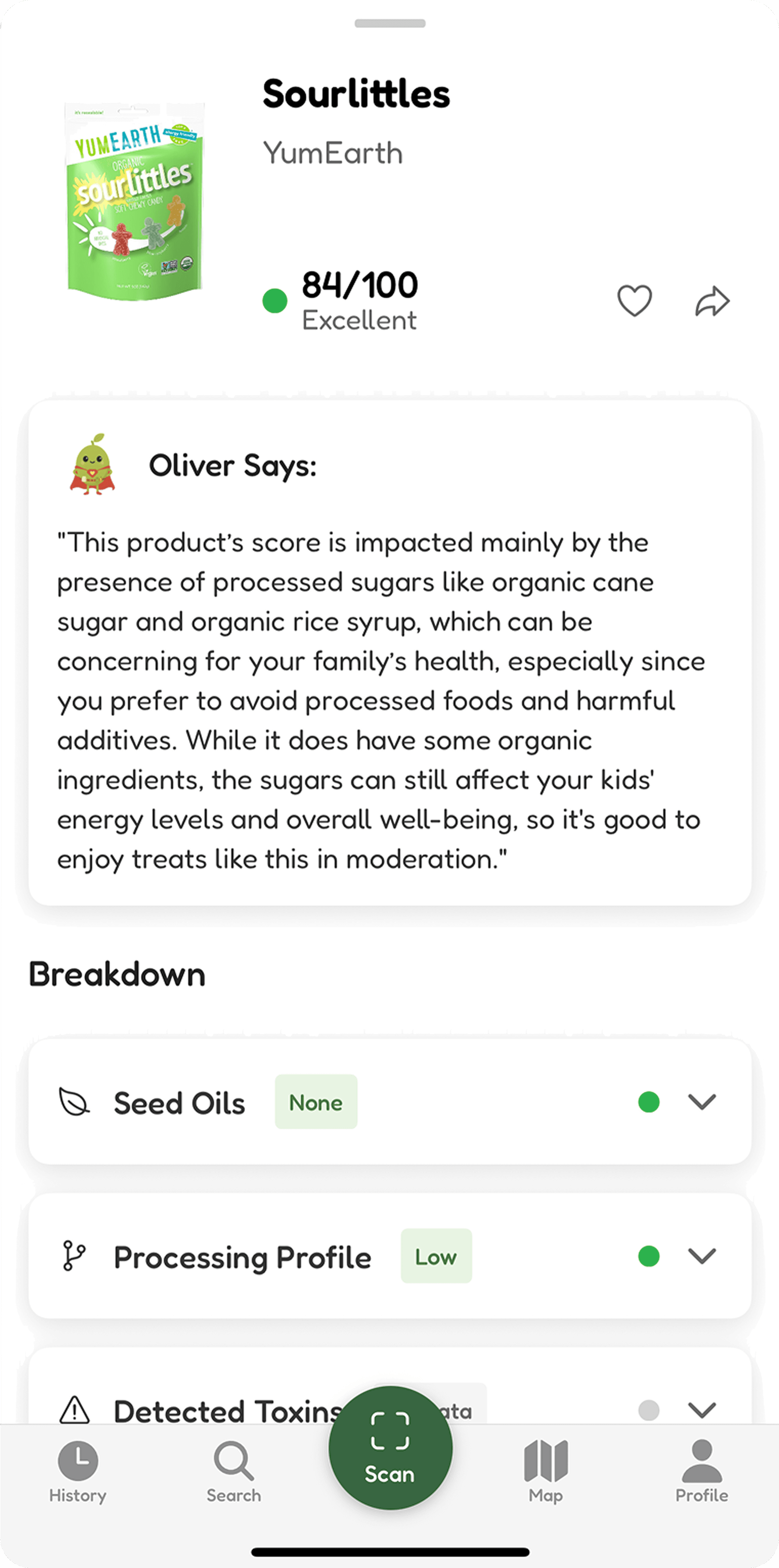
Task: Tap Oliver the pear mascot icon
Action: [92, 464]
